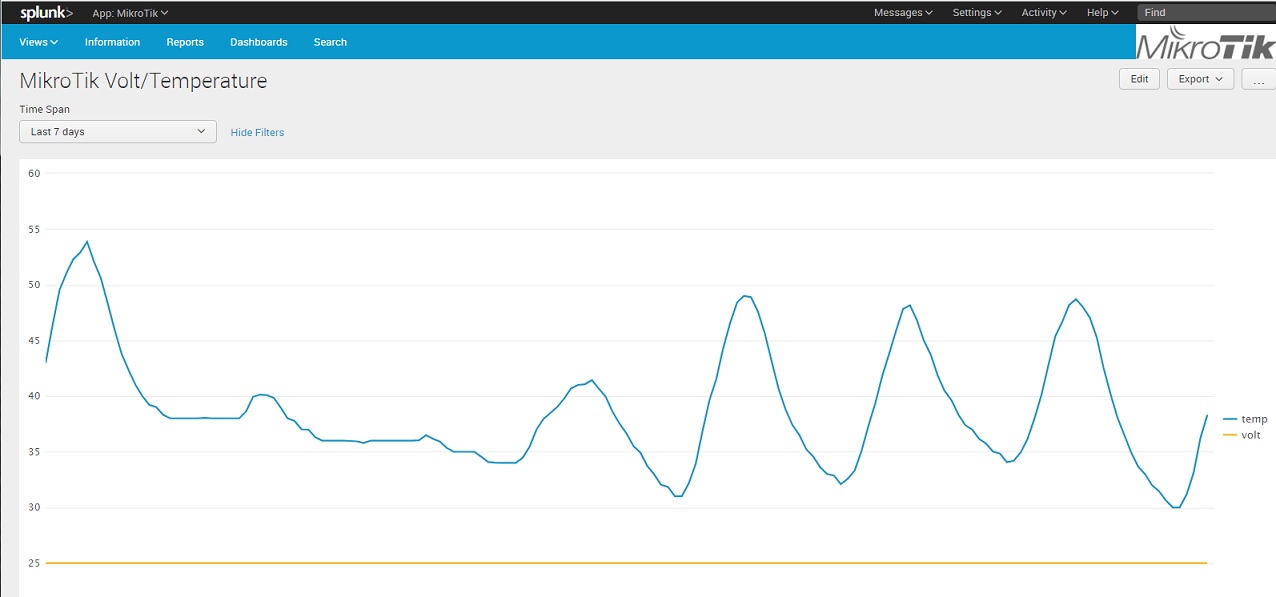The image size is (1276, 597).
Task: Click the 30 y-axis label
Action: click(x=34, y=507)
